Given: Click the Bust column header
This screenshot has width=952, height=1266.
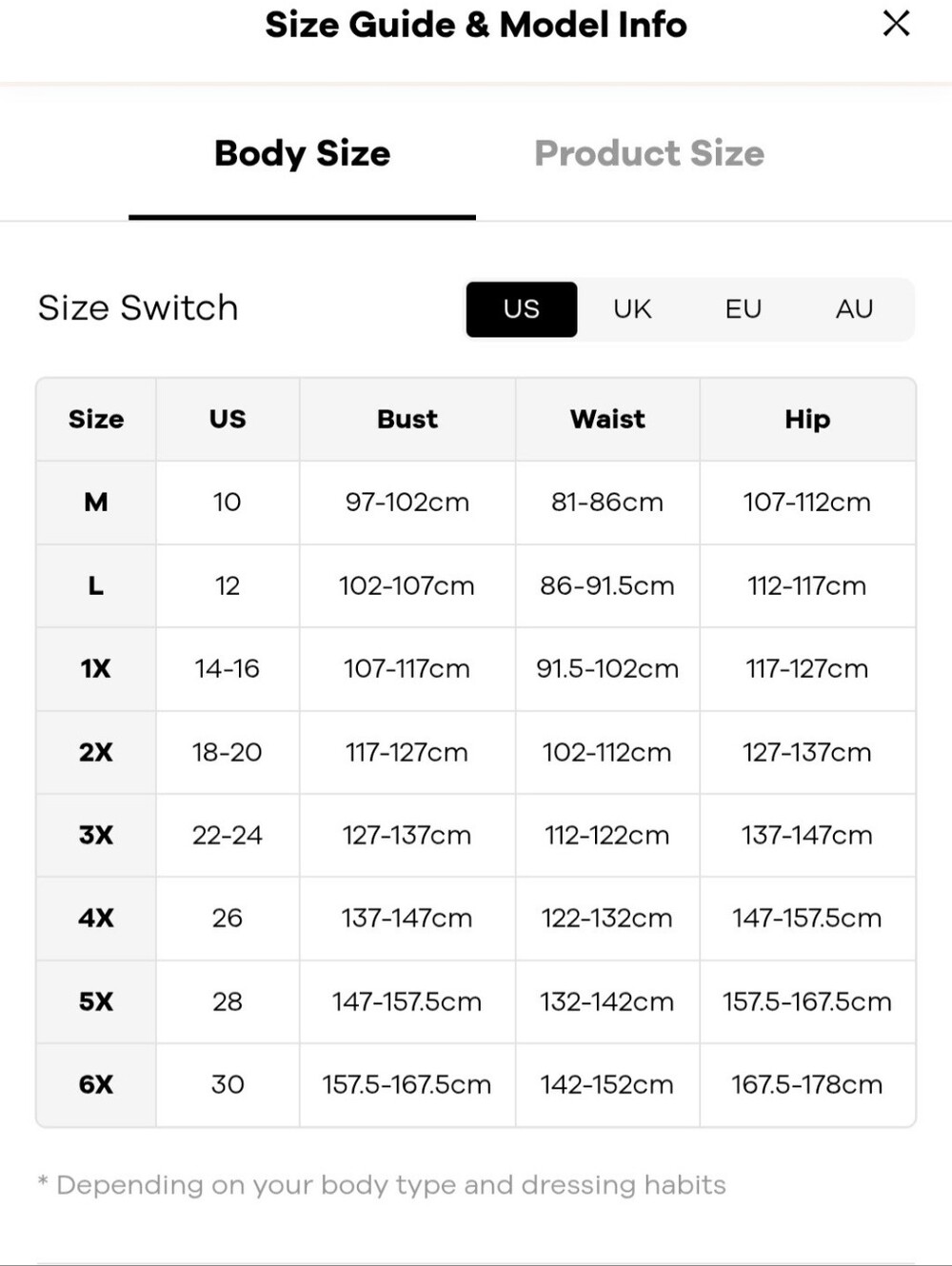Looking at the screenshot, I should tap(407, 420).
